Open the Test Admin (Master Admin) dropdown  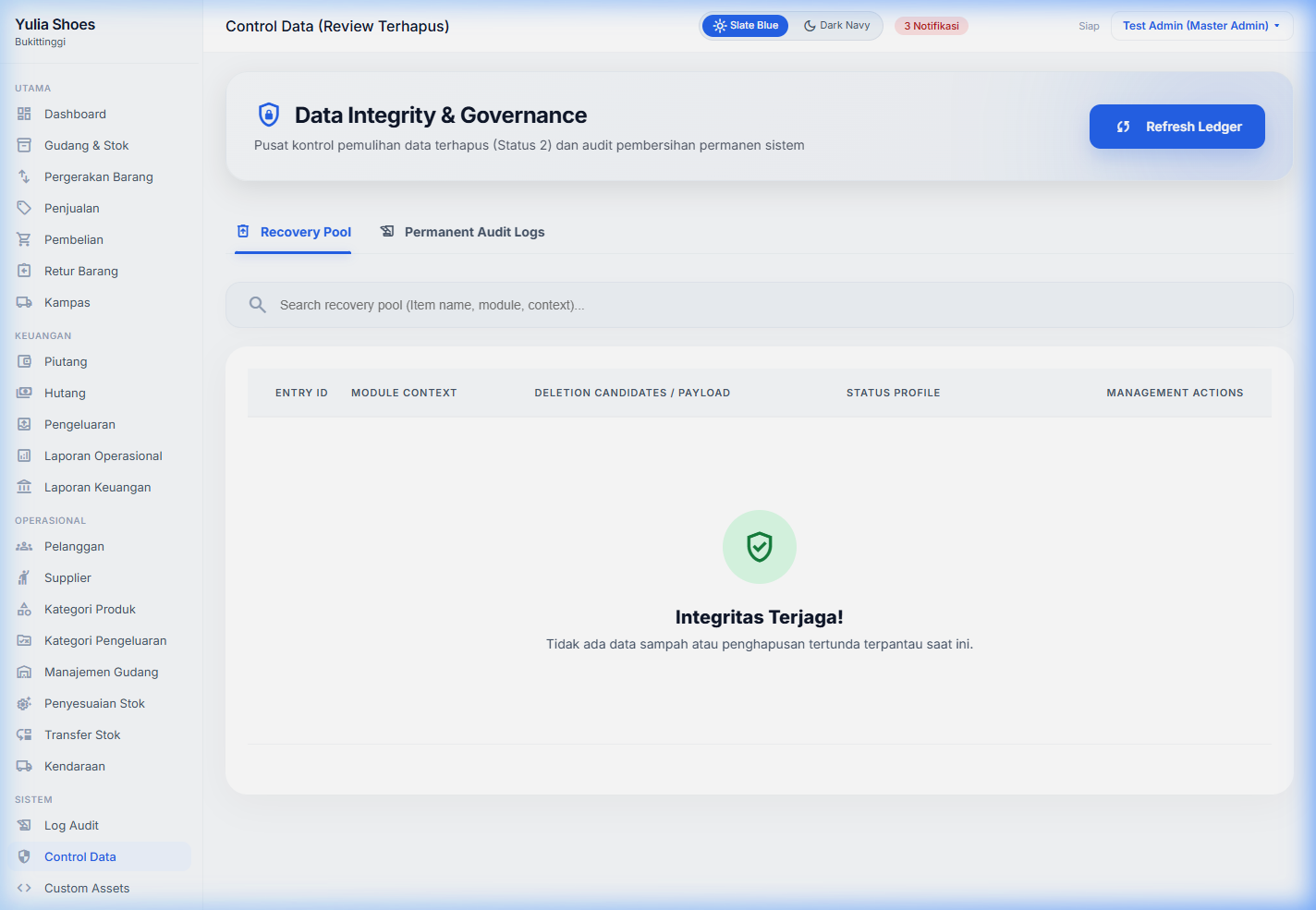click(1201, 26)
